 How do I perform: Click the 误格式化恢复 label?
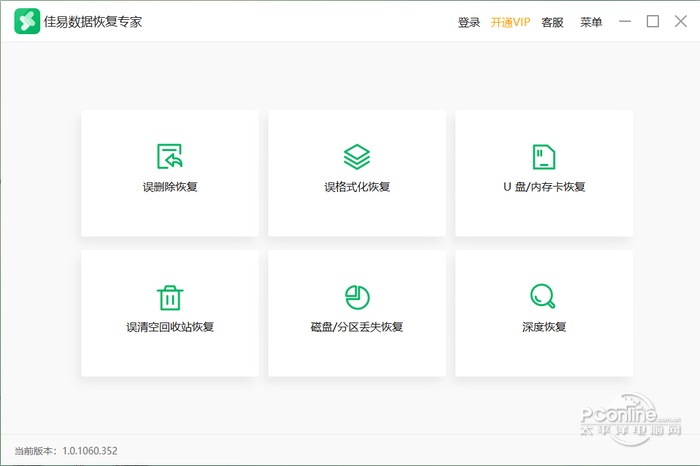(357, 187)
